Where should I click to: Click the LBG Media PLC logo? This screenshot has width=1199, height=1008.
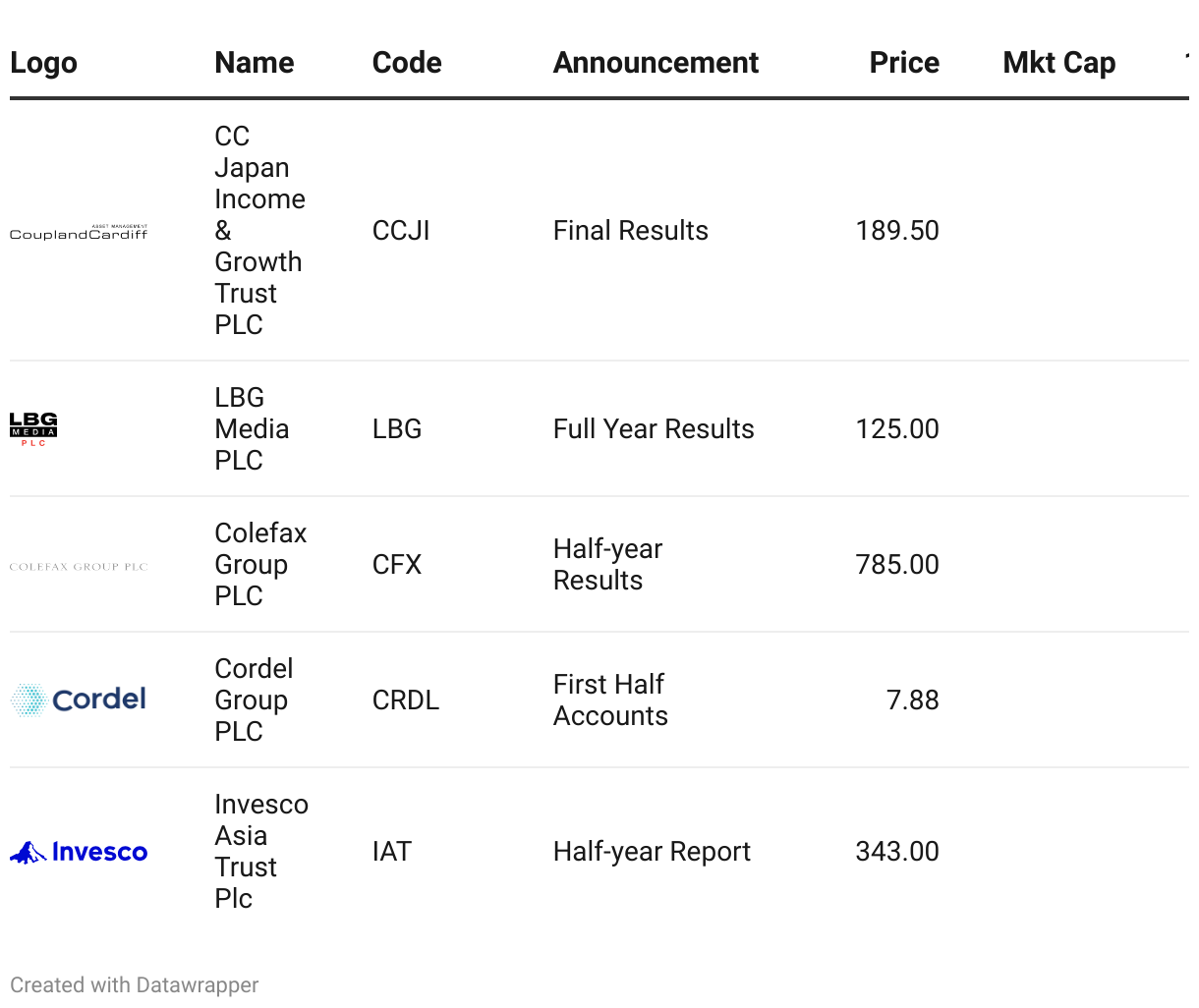[x=33, y=429]
